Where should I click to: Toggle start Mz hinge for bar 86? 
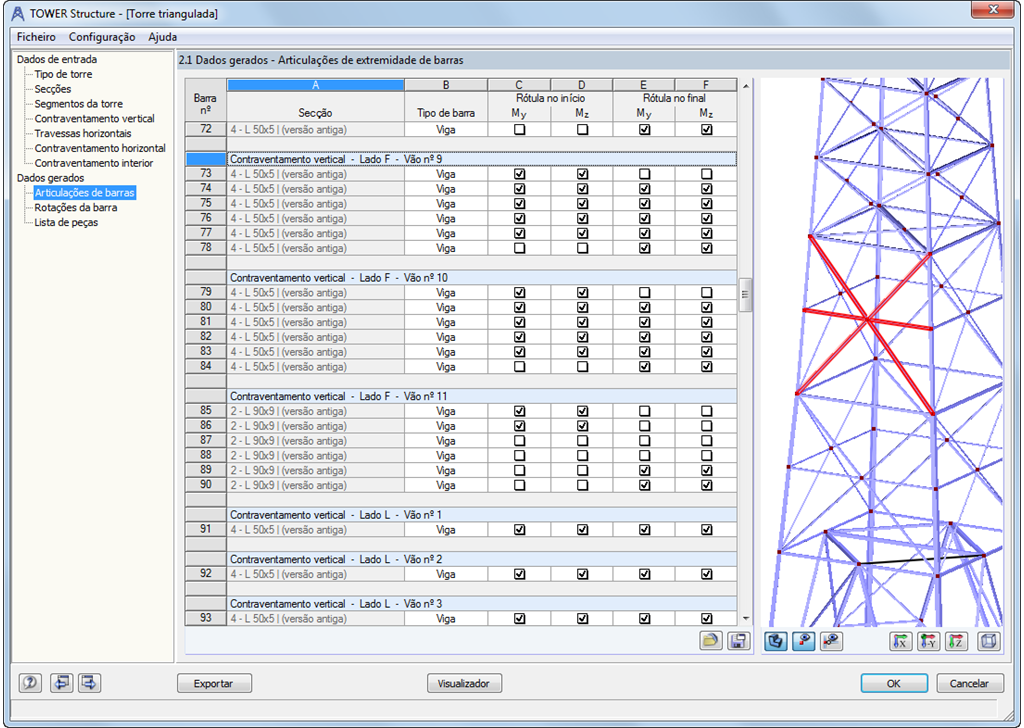582,426
